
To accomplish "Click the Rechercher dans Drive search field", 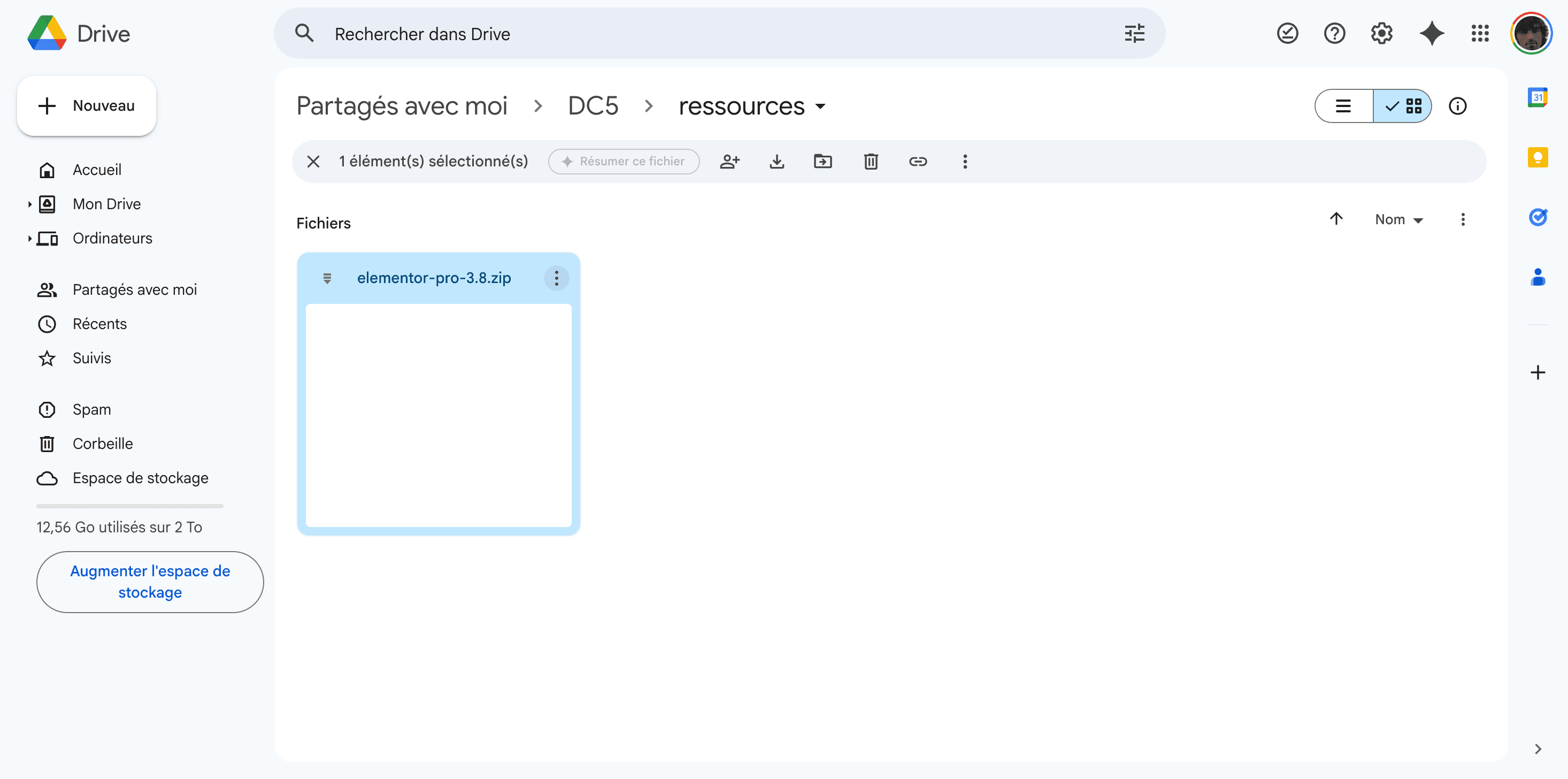I will click(x=719, y=34).
